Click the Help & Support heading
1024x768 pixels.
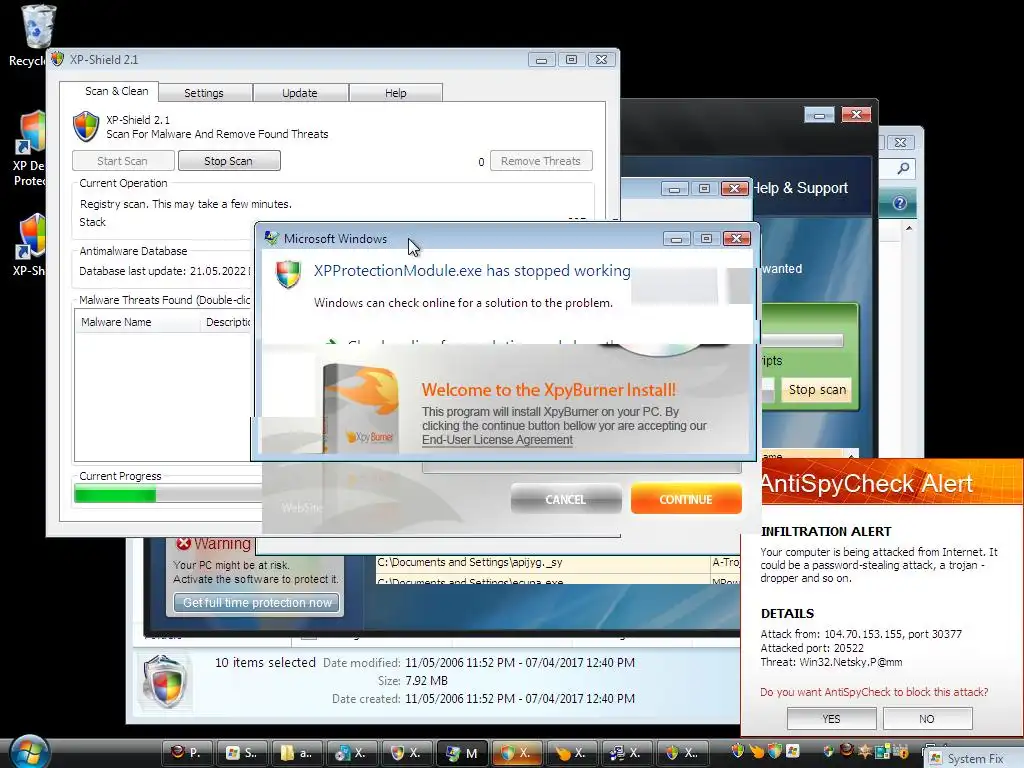coord(799,188)
